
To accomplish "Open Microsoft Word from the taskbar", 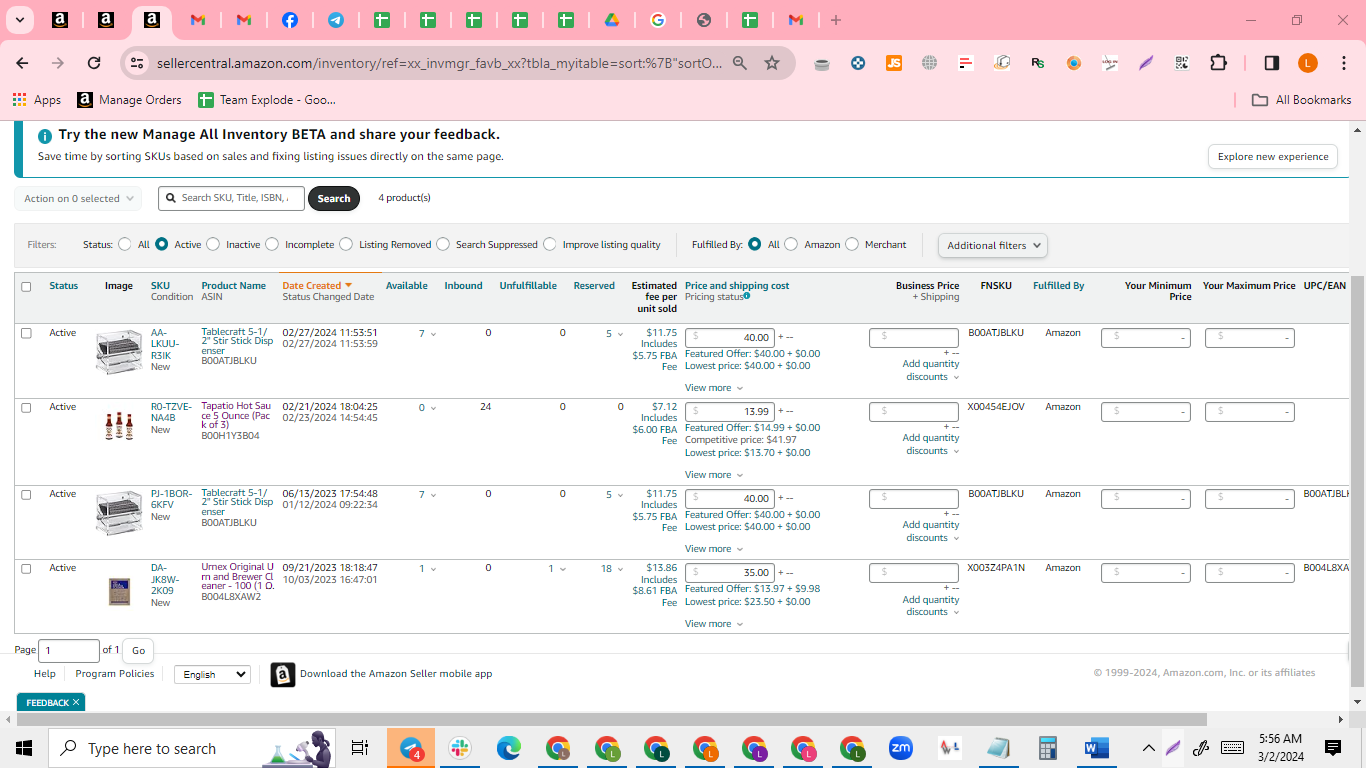I will [1097, 748].
